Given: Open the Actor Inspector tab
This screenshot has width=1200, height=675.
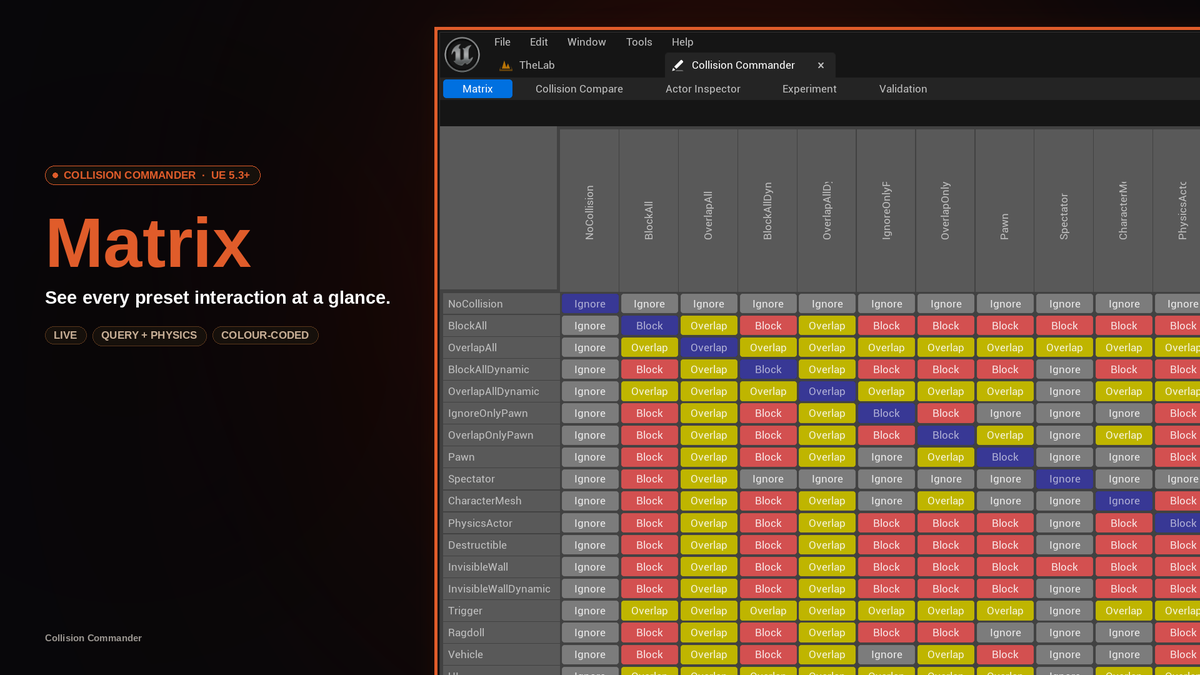Looking at the screenshot, I should (703, 89).
